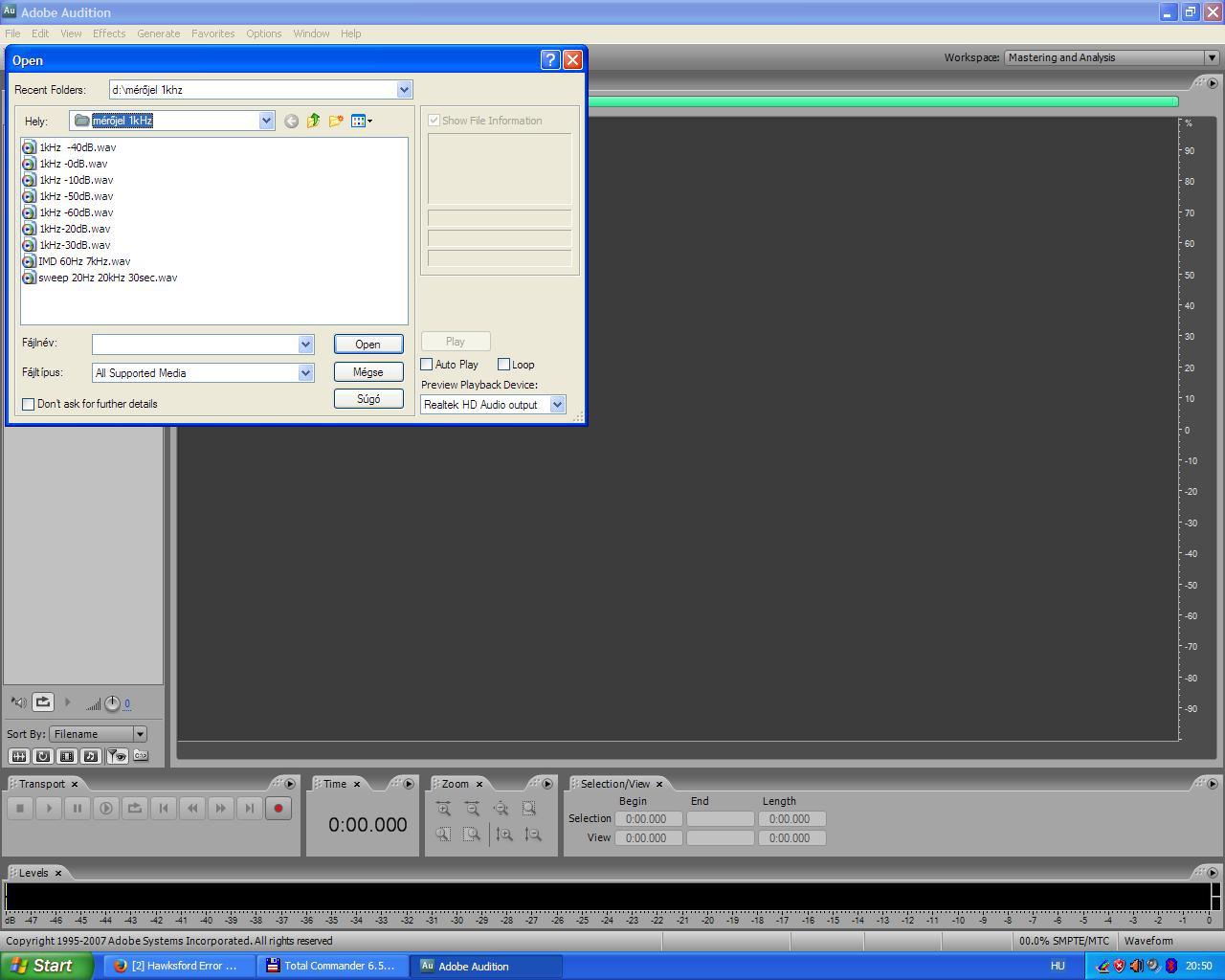Click the Fast Forward button in Transport
Screen dimensions: 1225x980
221,809
